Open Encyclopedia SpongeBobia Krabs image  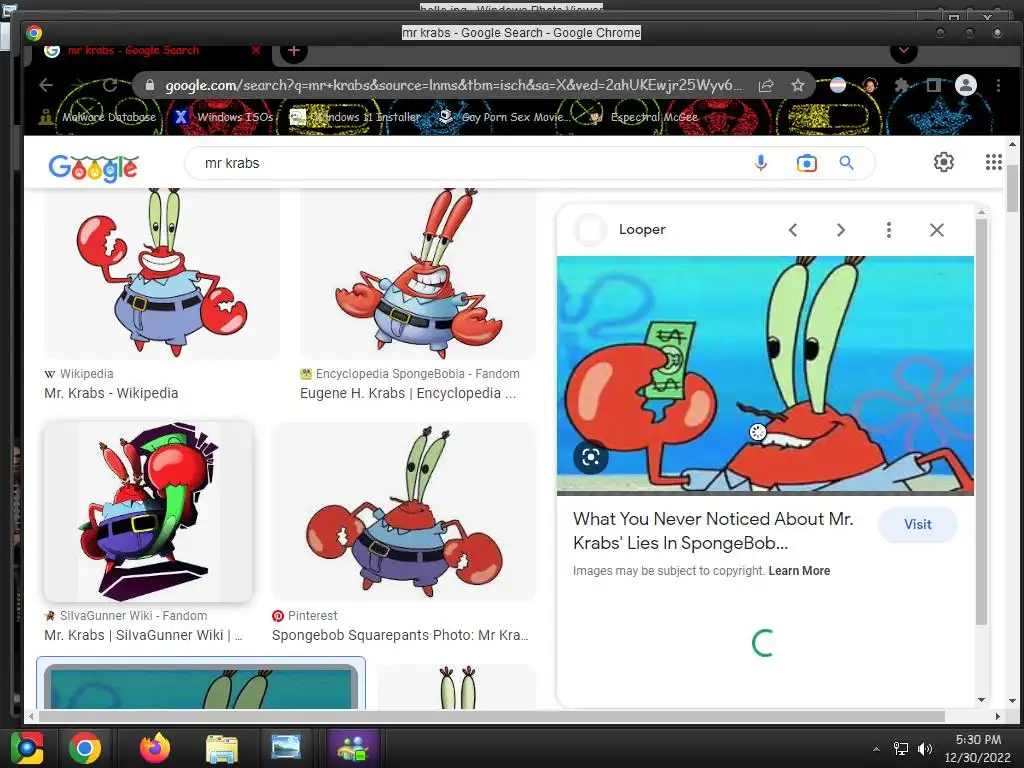[x=418, y=274]
